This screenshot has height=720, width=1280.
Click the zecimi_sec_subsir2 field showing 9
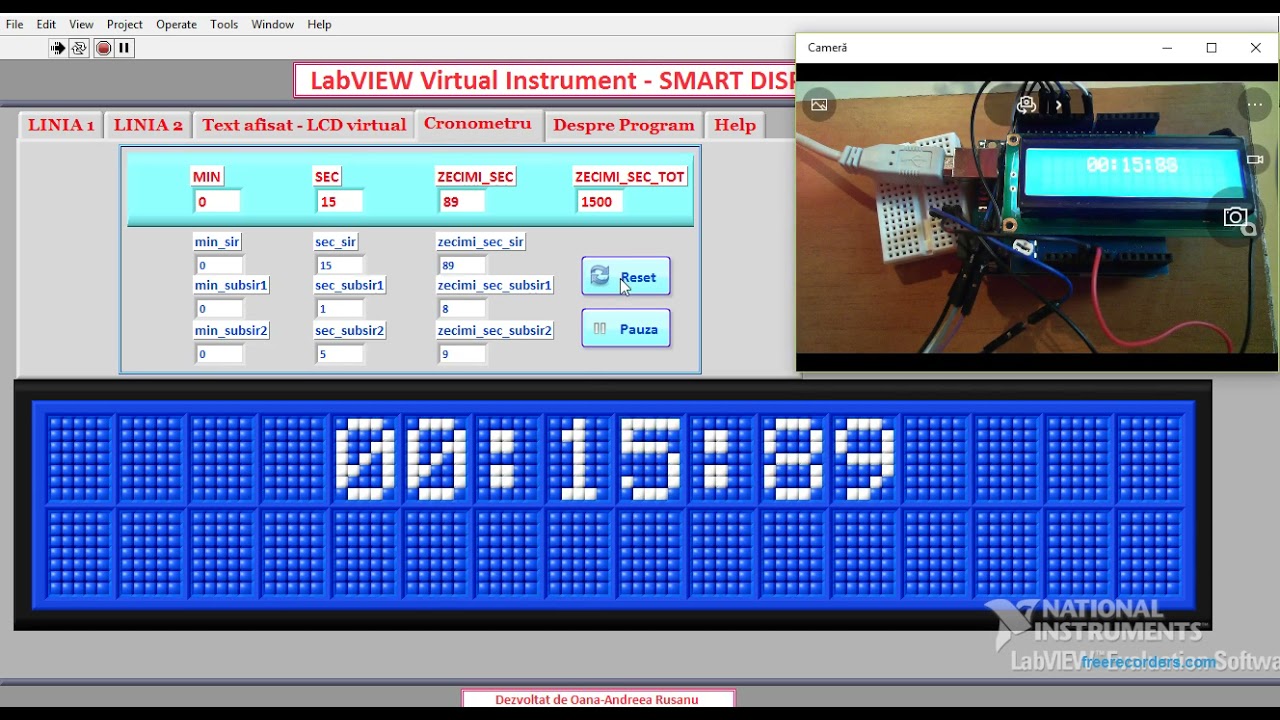[462, 354]
